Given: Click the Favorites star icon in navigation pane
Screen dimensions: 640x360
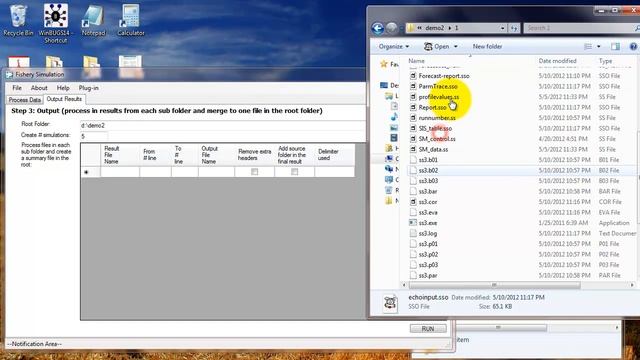Looking at the screenshot, I should click(x=384, y=64).
